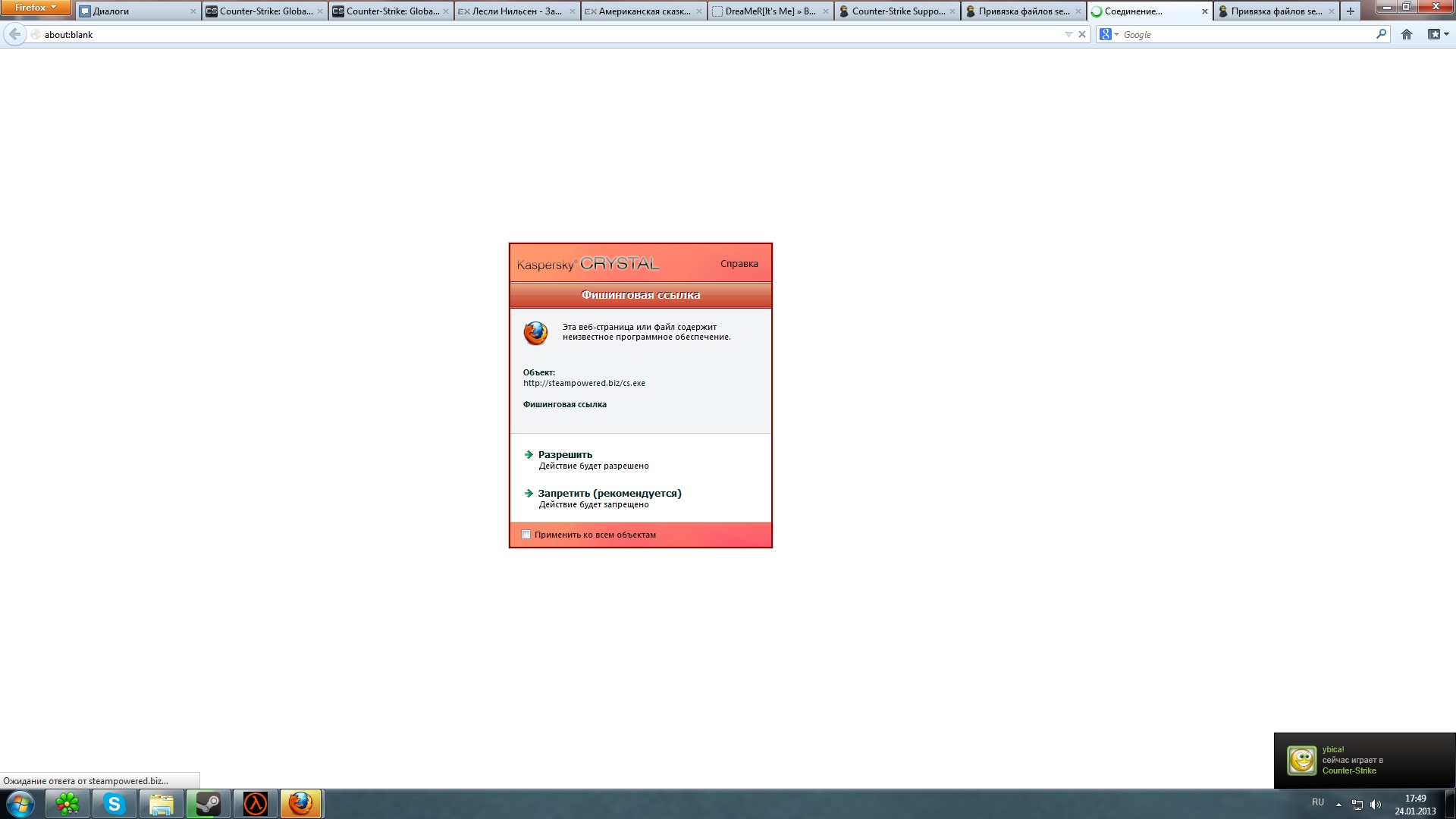
Task: Open the search engine selector dropdown
Action: tap(1109, 35)
